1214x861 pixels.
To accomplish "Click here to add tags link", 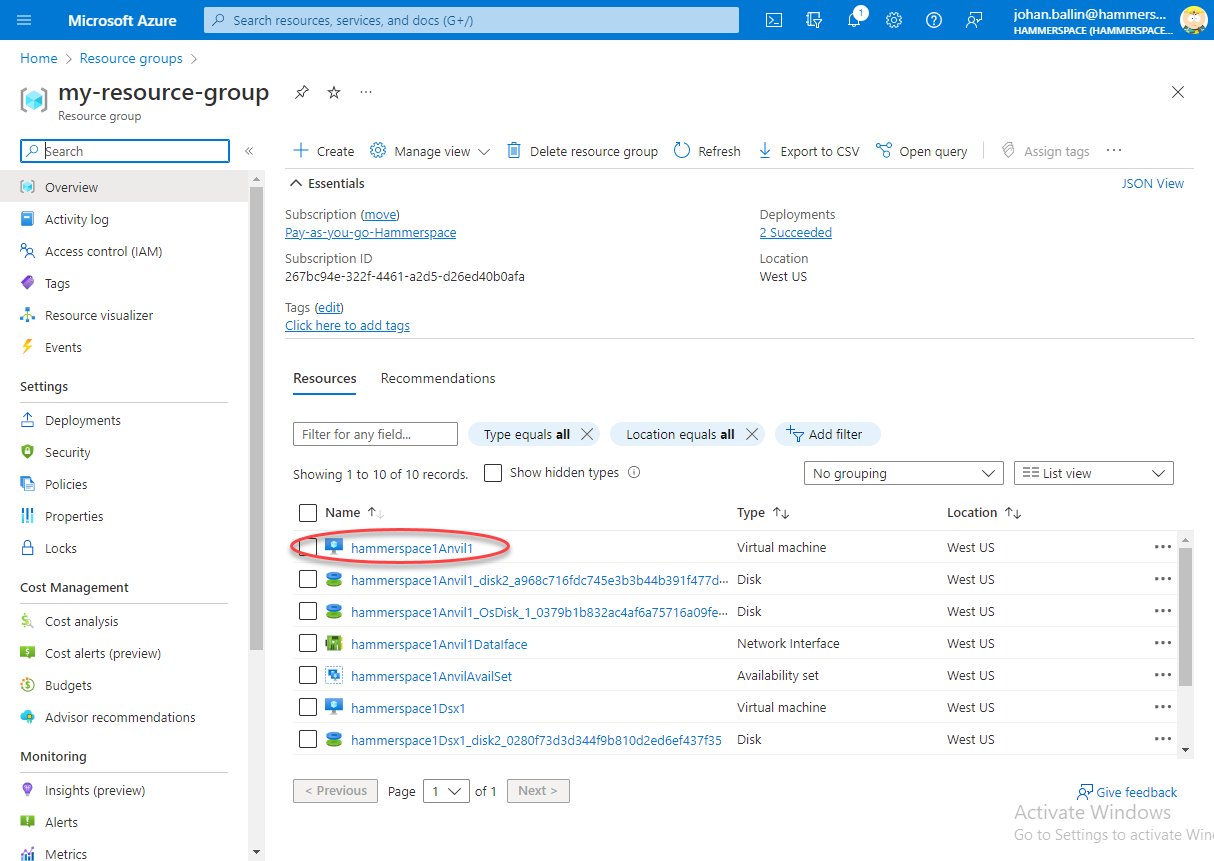I will pos(347,325).
